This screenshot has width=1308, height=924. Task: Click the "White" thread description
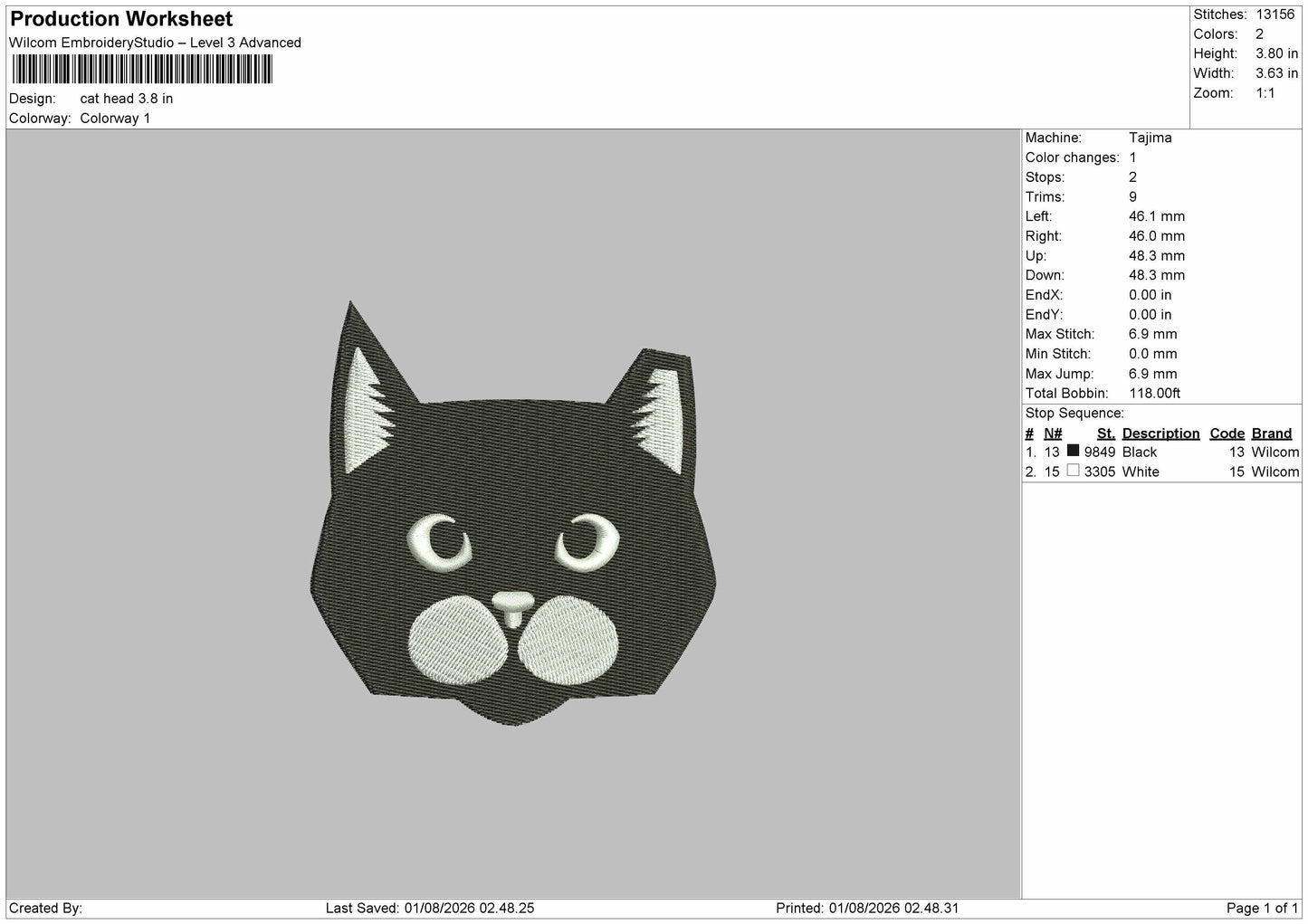(1141, 472)
